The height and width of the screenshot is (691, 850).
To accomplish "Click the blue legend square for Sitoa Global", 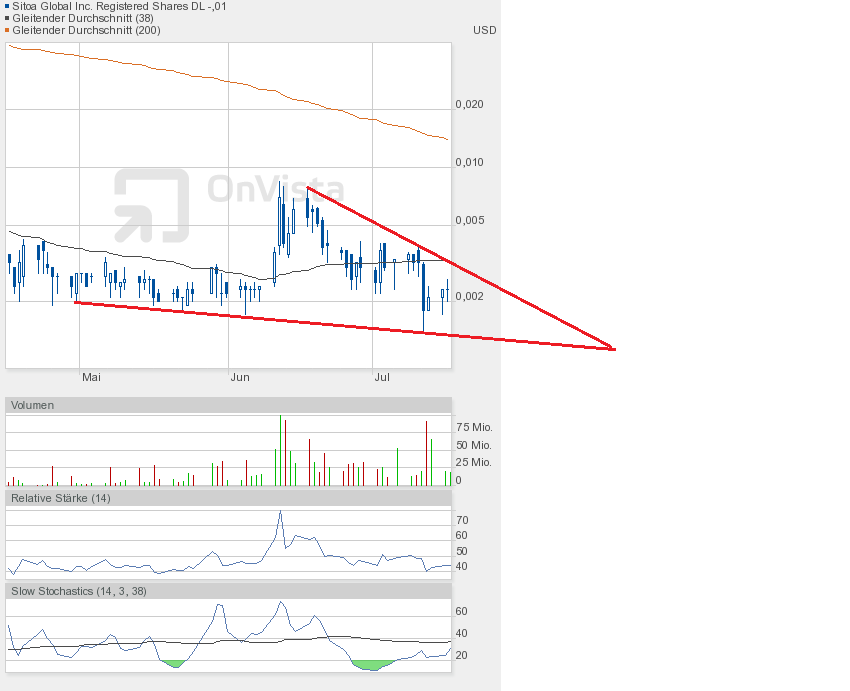I will 7,7.
